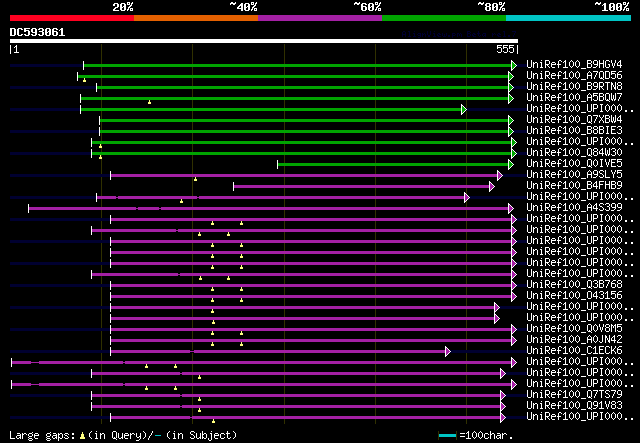The height and width of the screenshot is (443, 640).
Task: Click the yellow gap marker on the A5BQW7 row
Action: click(149, 101)
